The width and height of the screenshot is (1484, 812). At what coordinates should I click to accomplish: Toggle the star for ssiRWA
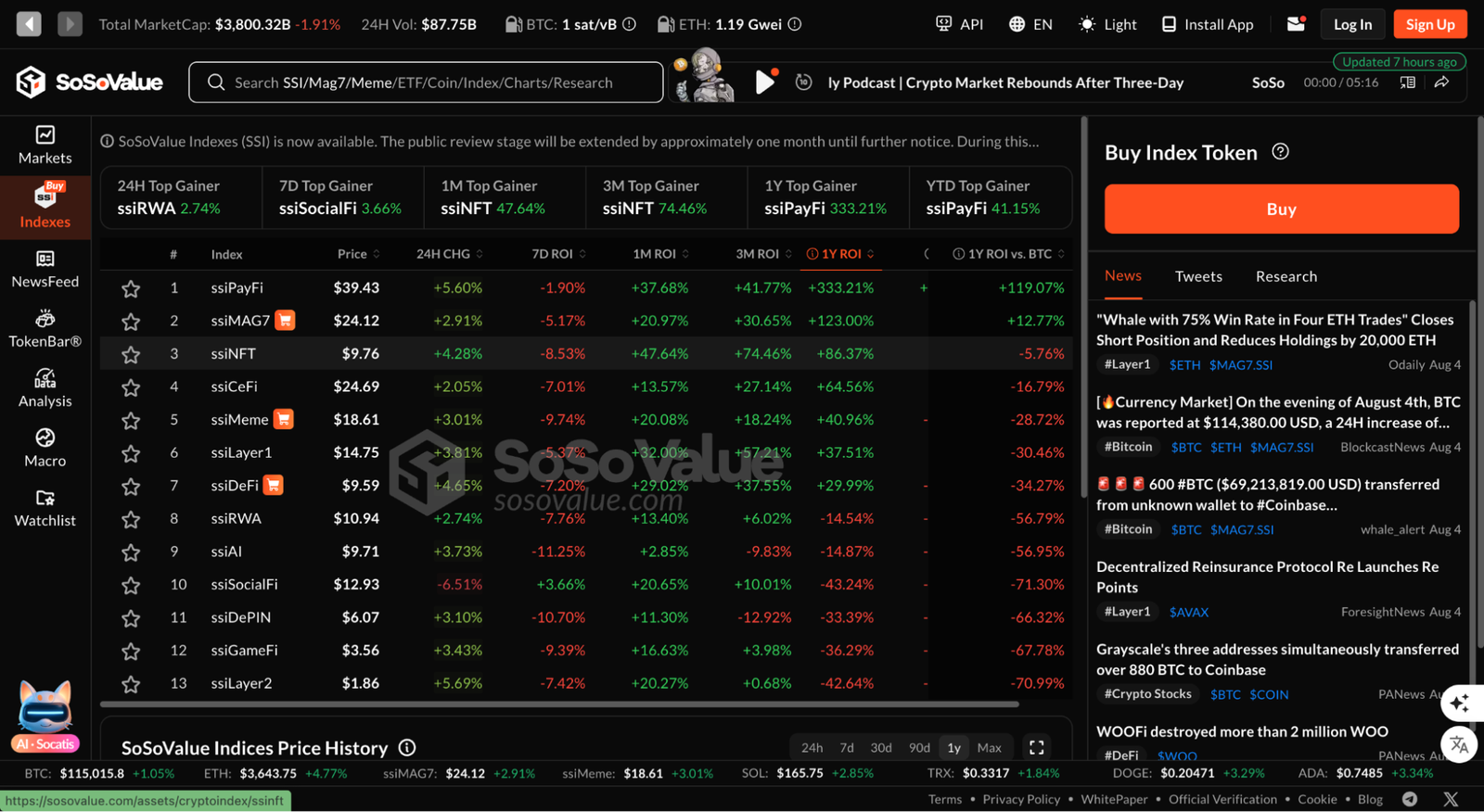[x=131, y=519]
